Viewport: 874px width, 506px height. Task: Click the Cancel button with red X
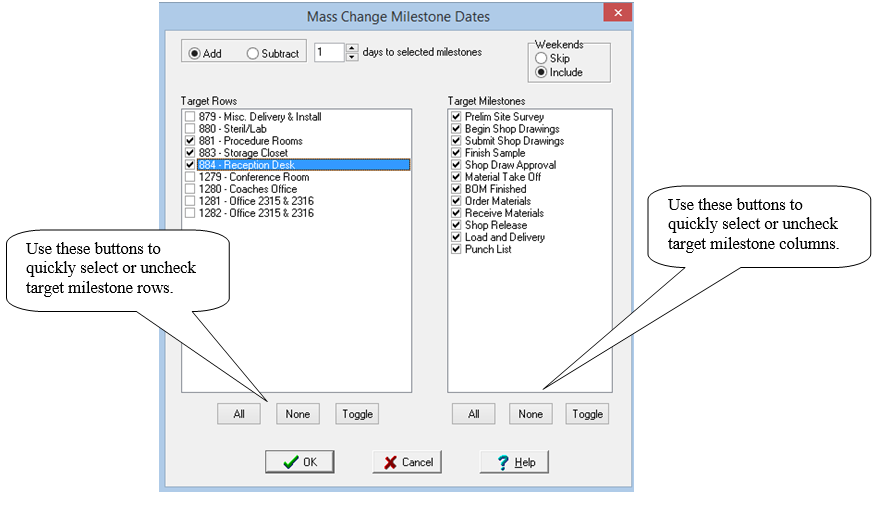(x=406, y=462)
